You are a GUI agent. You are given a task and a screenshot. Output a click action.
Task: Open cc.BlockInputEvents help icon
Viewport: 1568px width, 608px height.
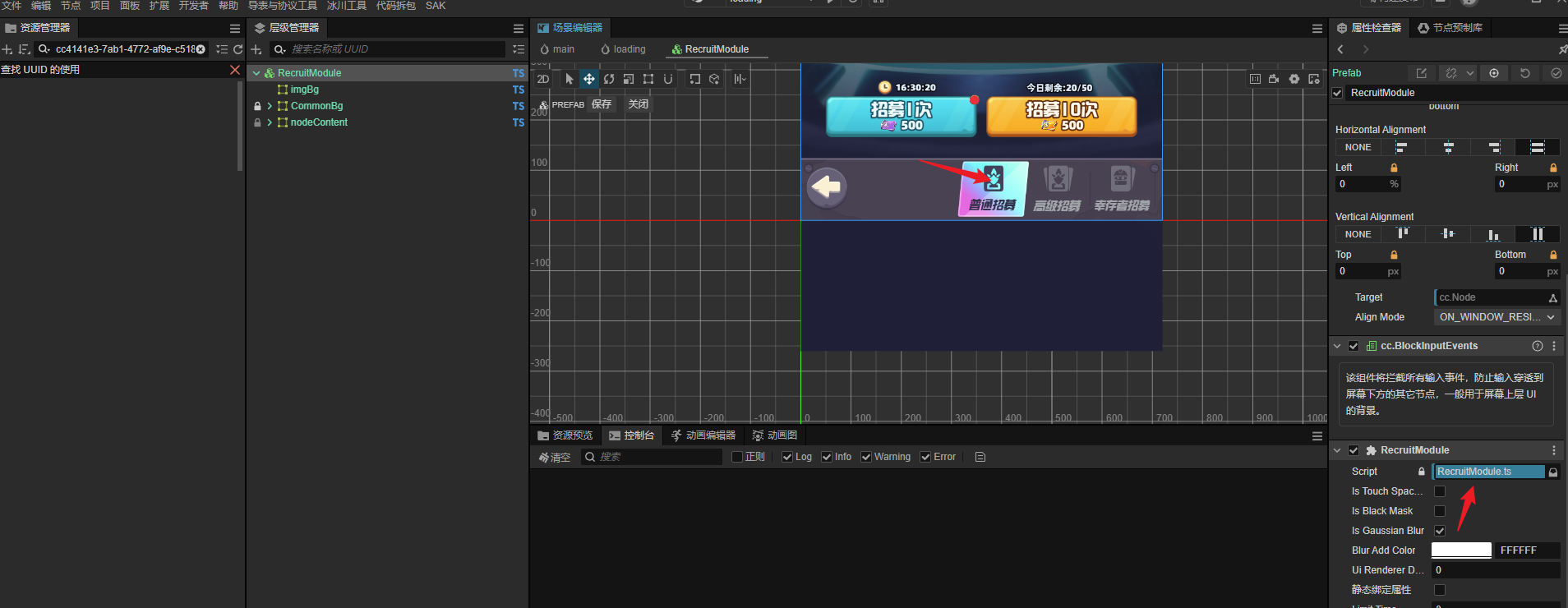pyautogui.click(x=1538, y=346)
